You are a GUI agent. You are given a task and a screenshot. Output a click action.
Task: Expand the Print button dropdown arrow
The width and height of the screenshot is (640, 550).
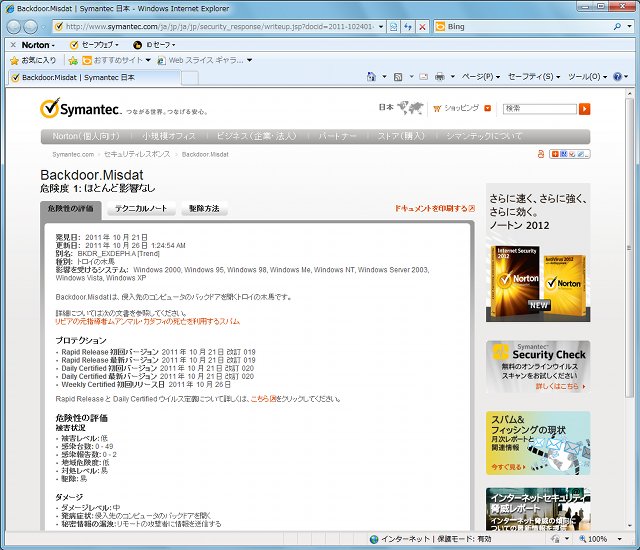point(453,77)
